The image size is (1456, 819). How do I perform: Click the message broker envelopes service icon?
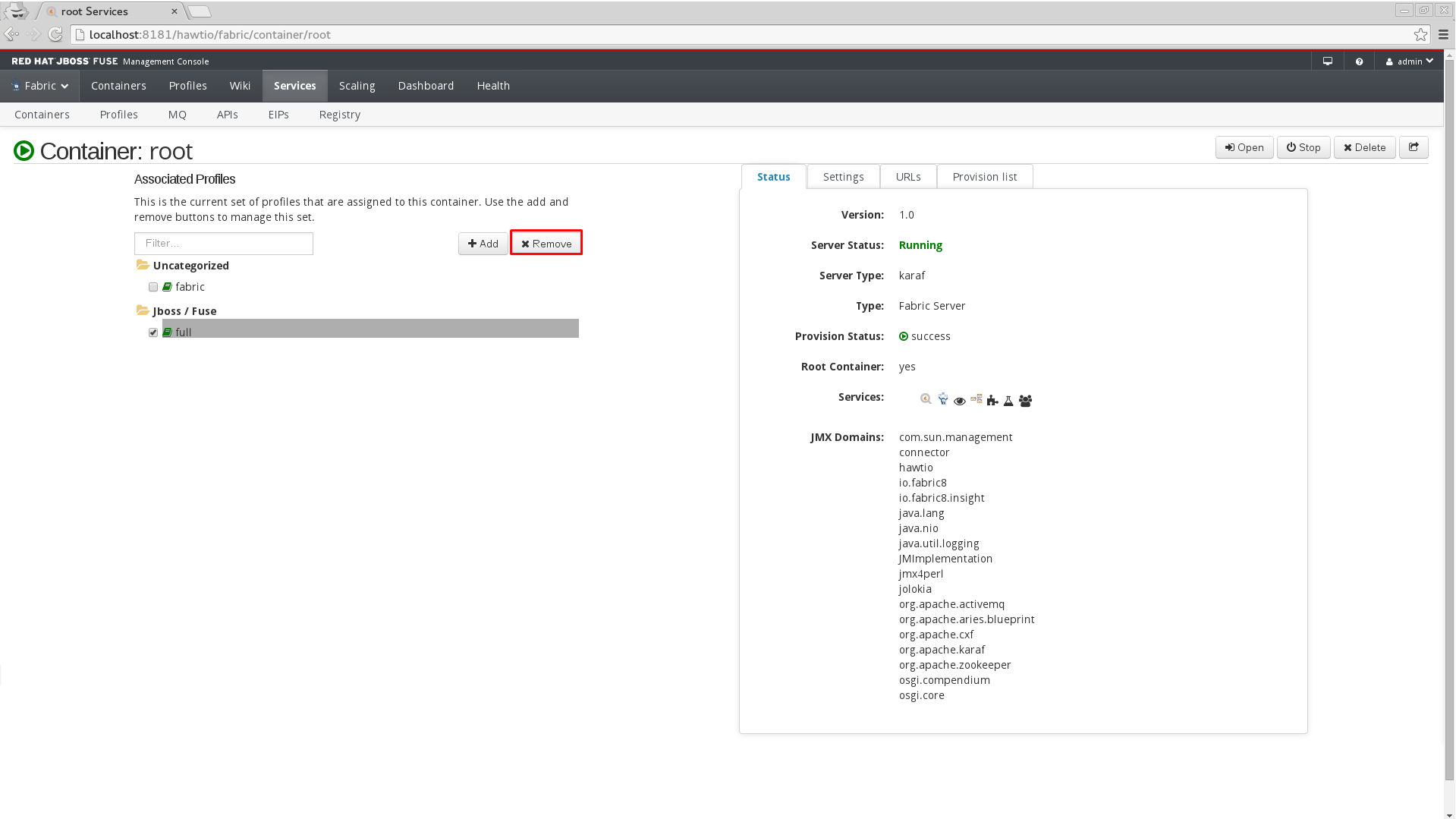coord(976,398)
